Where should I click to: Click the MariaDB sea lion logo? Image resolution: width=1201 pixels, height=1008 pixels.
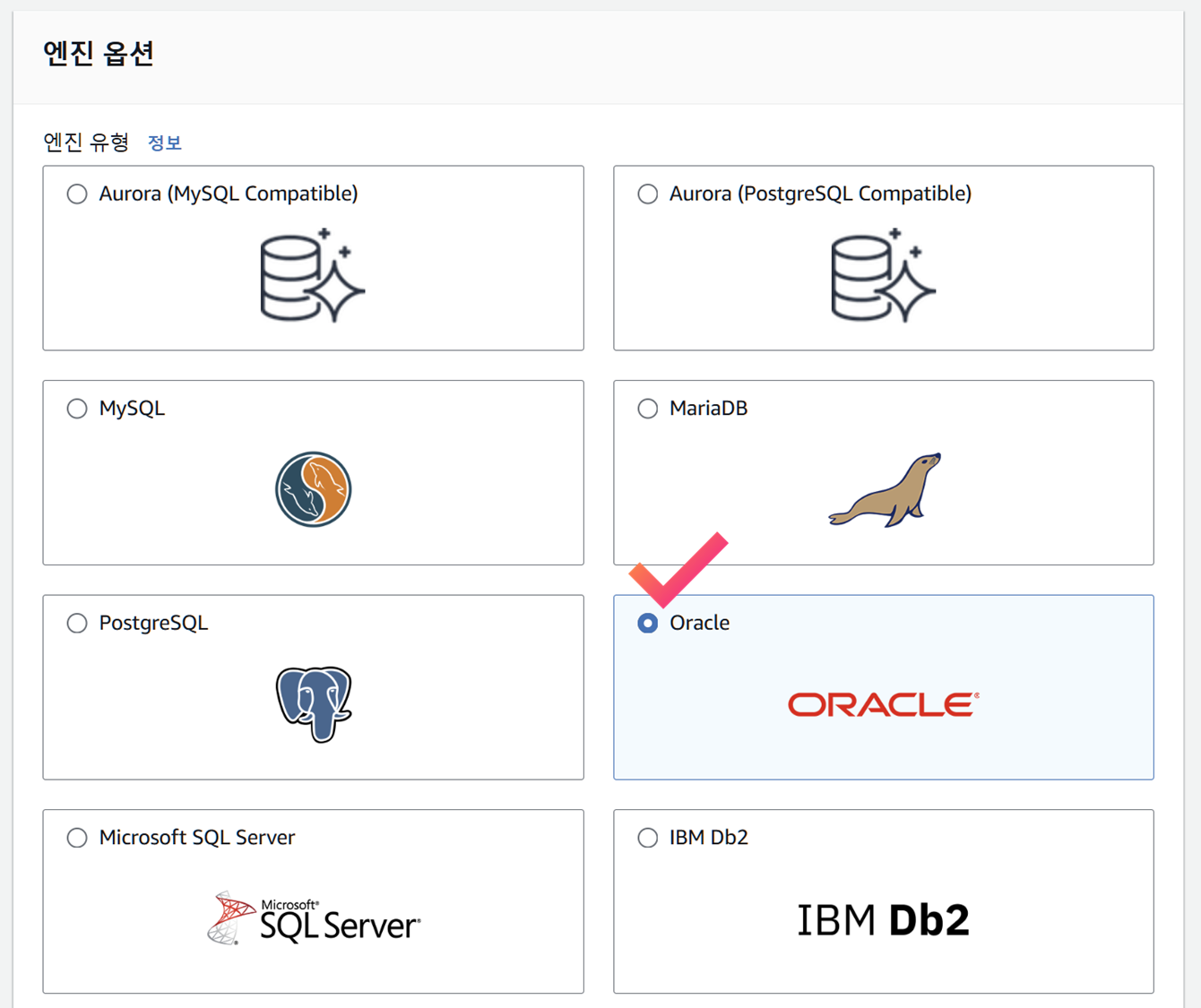(x=885, y=490)
